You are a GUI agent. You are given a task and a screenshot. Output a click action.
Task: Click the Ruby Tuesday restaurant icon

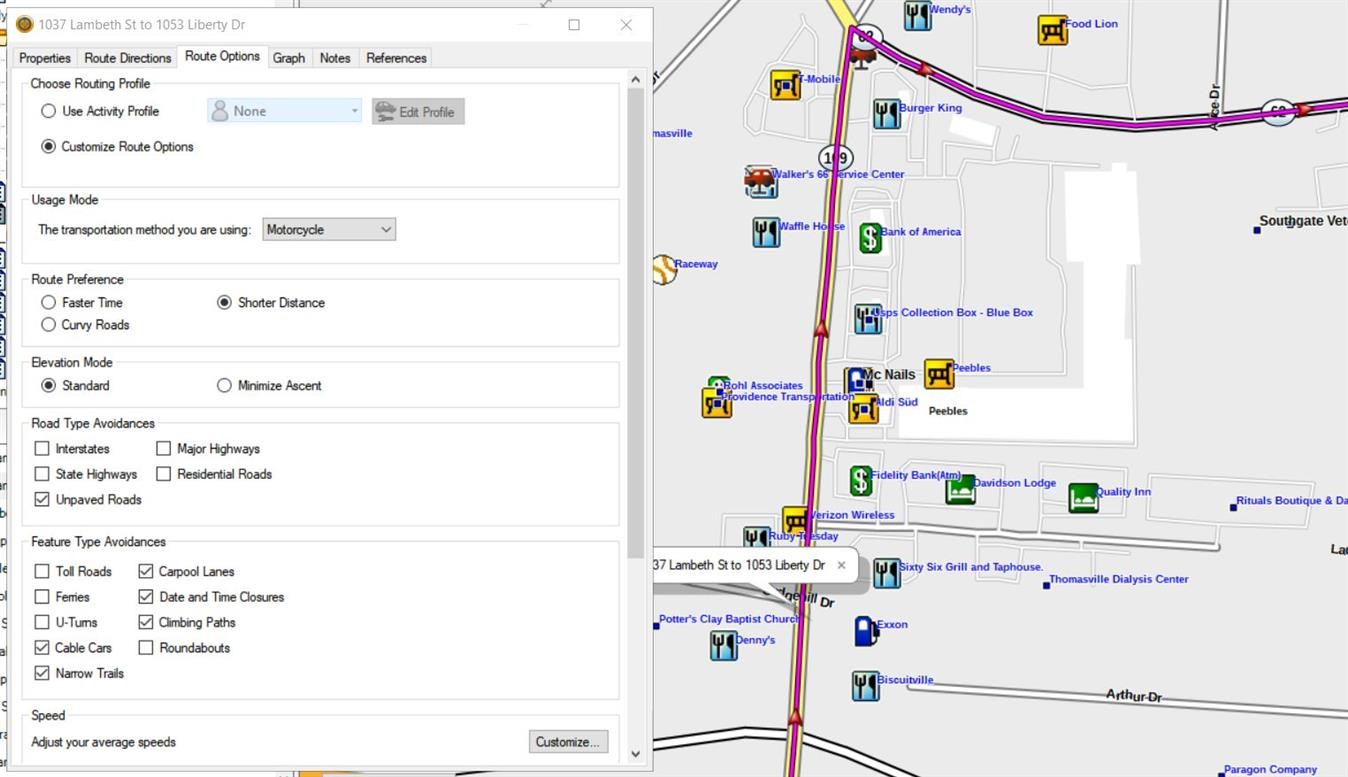(757, 538)
